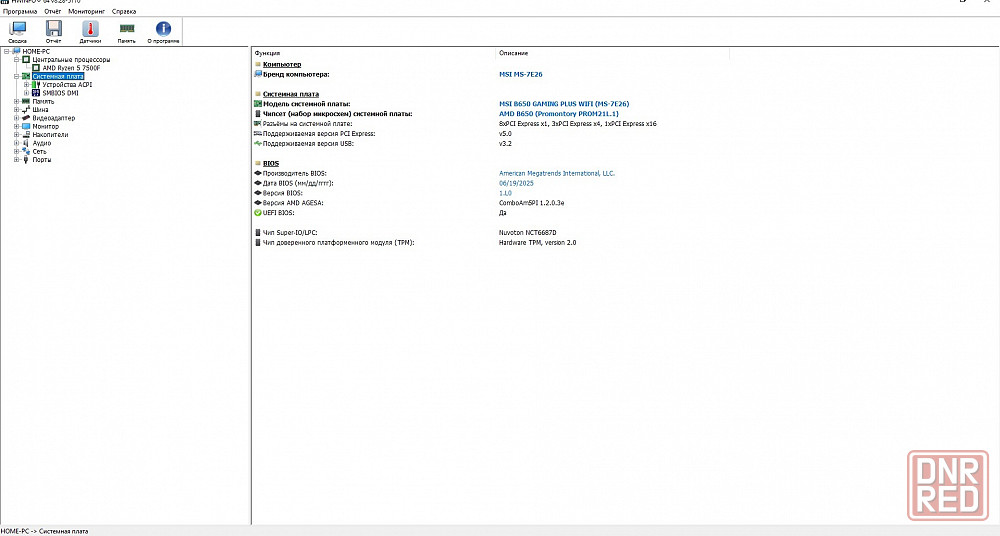1000x536 pixels.
Task: Click the Компьютер section heading
Action: 282,64
